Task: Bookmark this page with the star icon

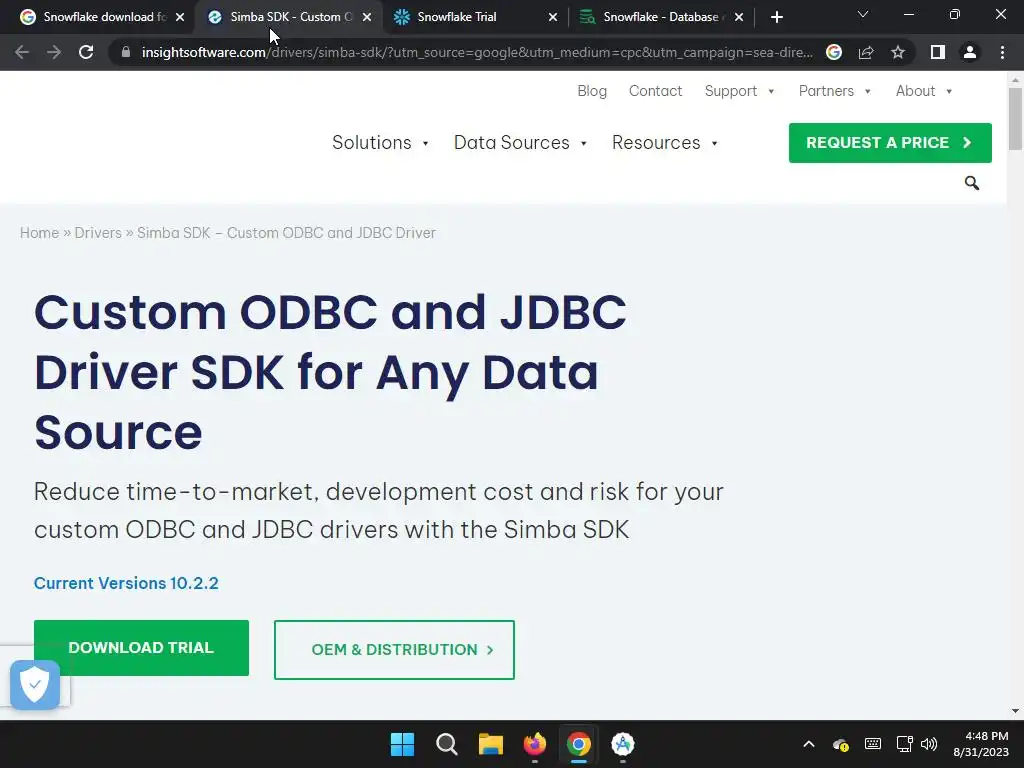Action: pyautogui.click(x=898, y=52)
